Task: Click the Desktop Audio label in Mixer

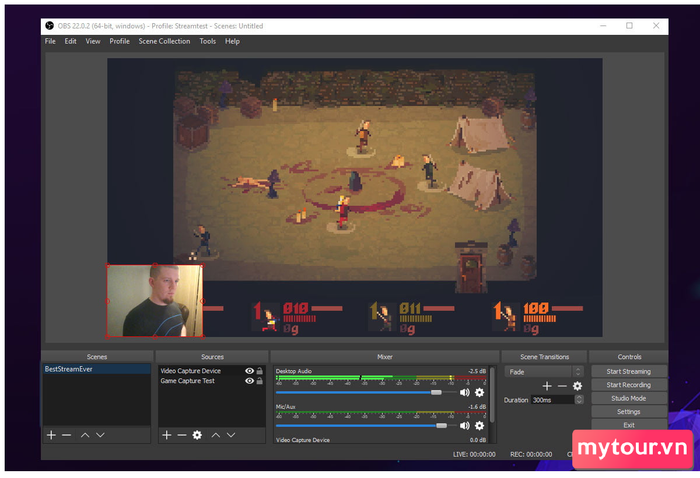Action: pyautogui.click(x=294, y=371)
